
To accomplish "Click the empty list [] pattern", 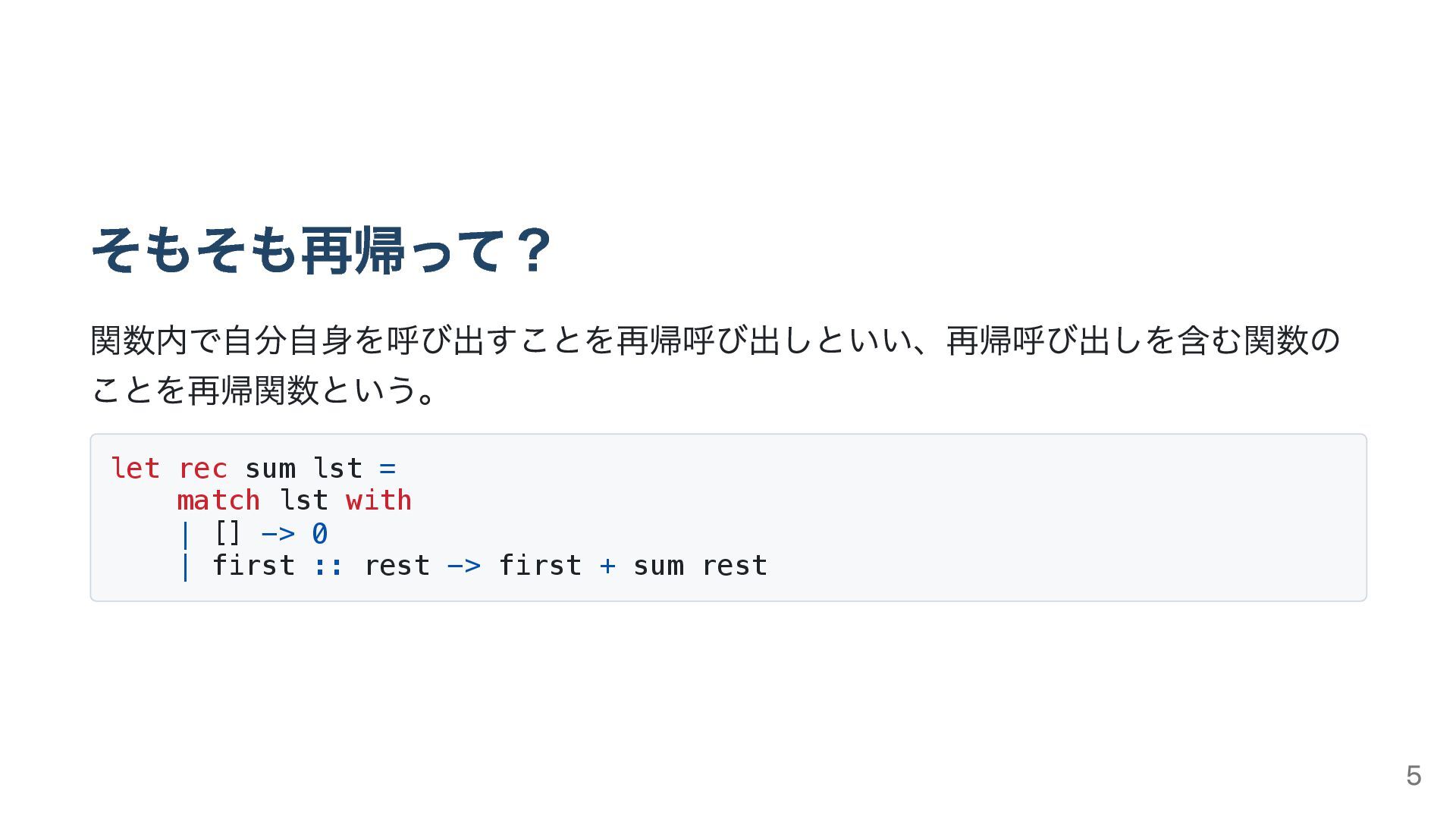I will coord(227,533).
